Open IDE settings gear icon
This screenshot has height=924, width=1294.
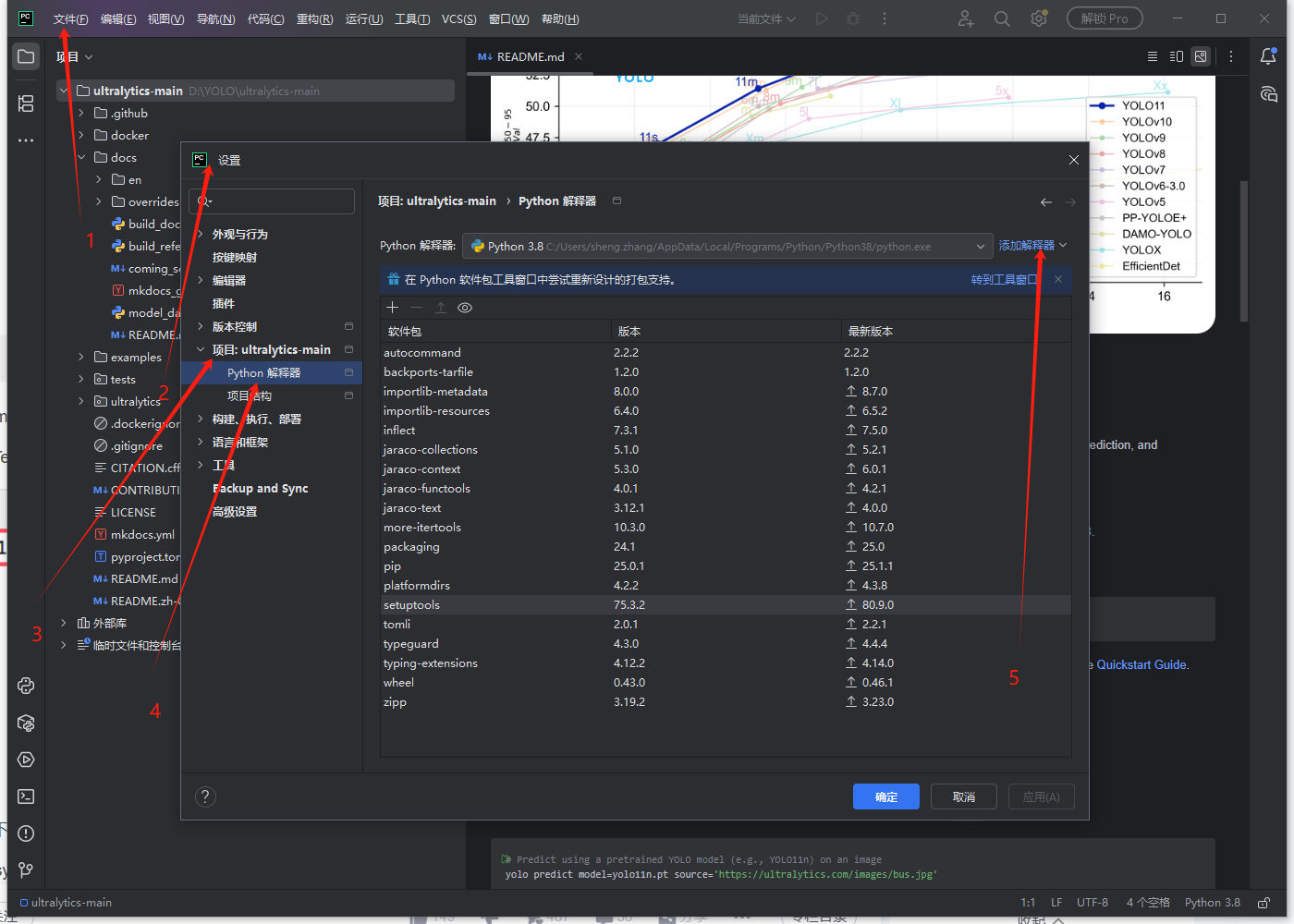[x=1039, y=18]
